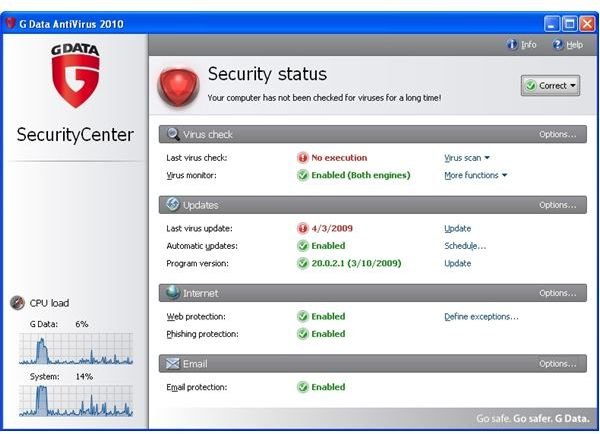Click the Info icon in top bar
600x434 pixels.
click(x=512, y=45)
